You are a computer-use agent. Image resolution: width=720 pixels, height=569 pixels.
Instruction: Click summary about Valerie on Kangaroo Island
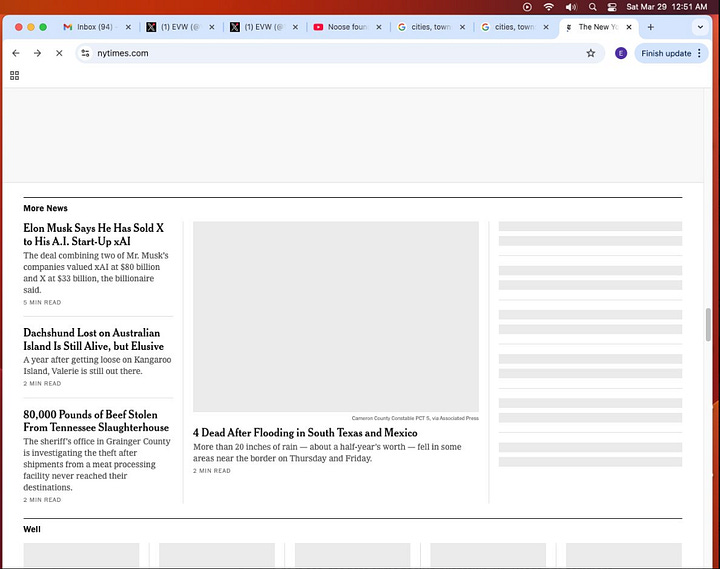tap(97, 365)
